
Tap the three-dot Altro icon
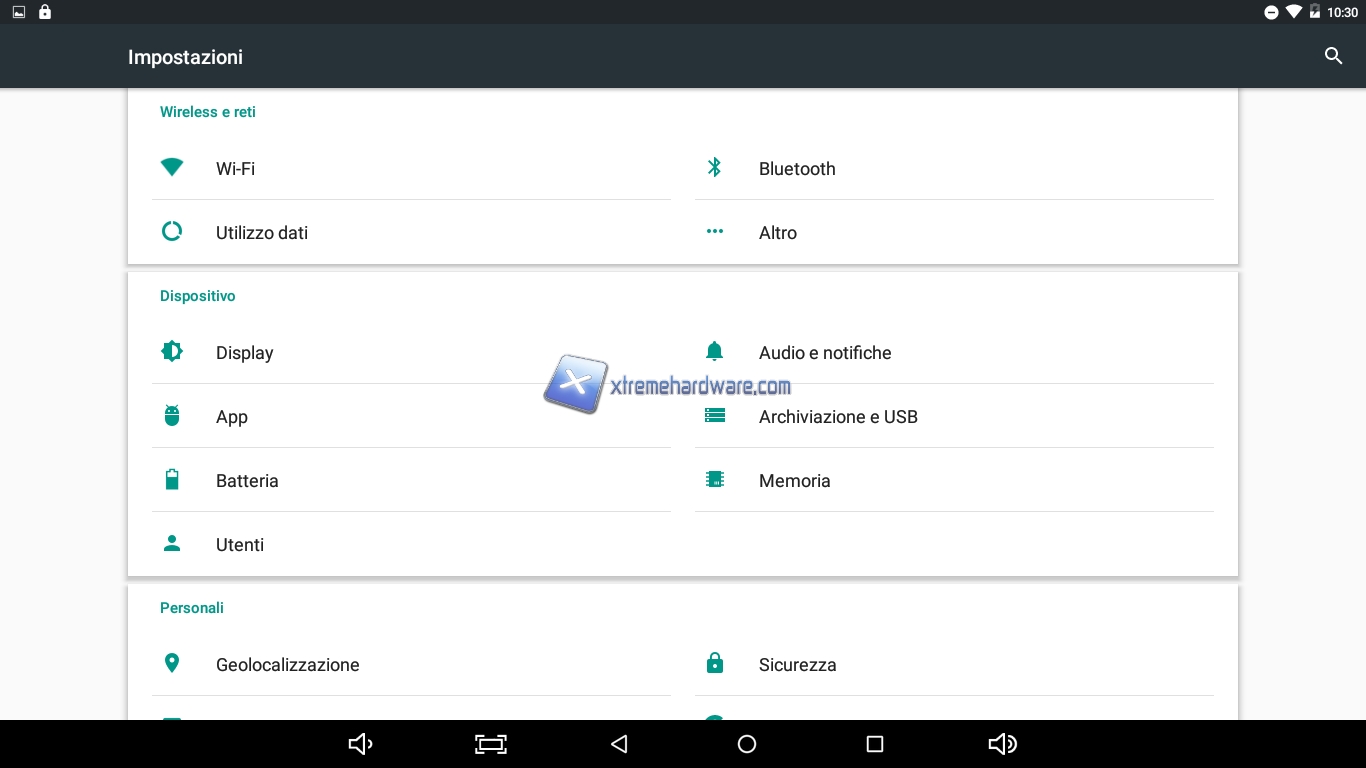pos(714,232)
